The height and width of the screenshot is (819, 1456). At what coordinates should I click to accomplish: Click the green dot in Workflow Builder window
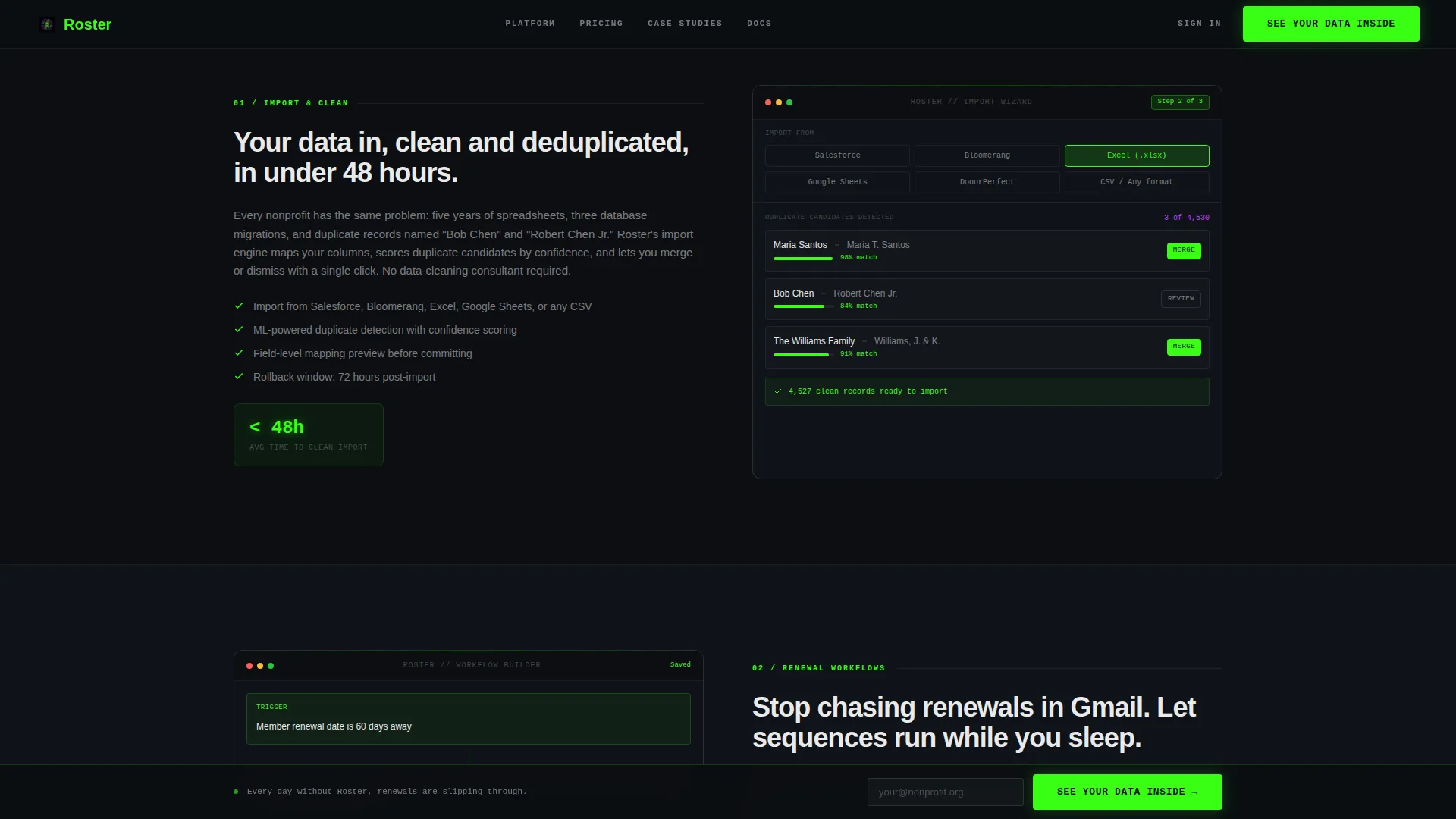[x=271, y=666]
